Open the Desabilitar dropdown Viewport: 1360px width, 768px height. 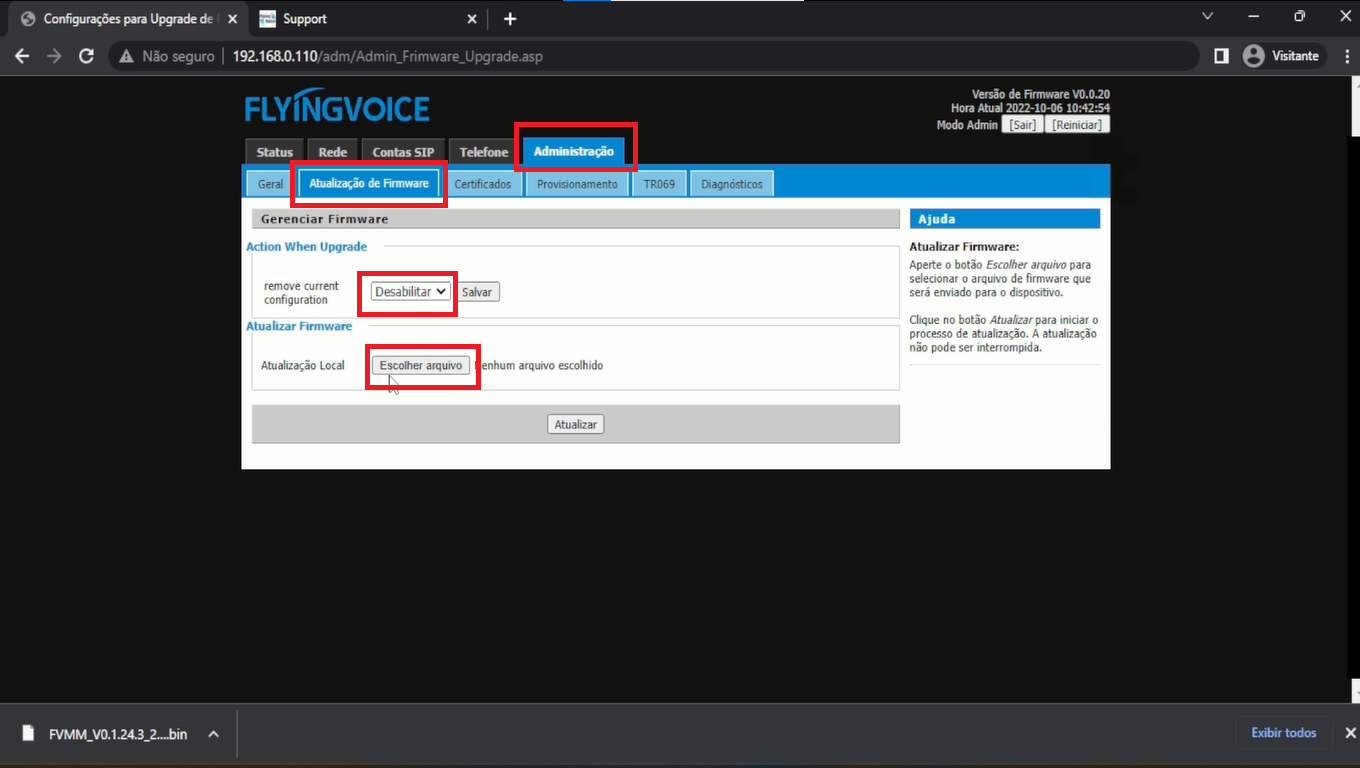[x=410, y=292]
